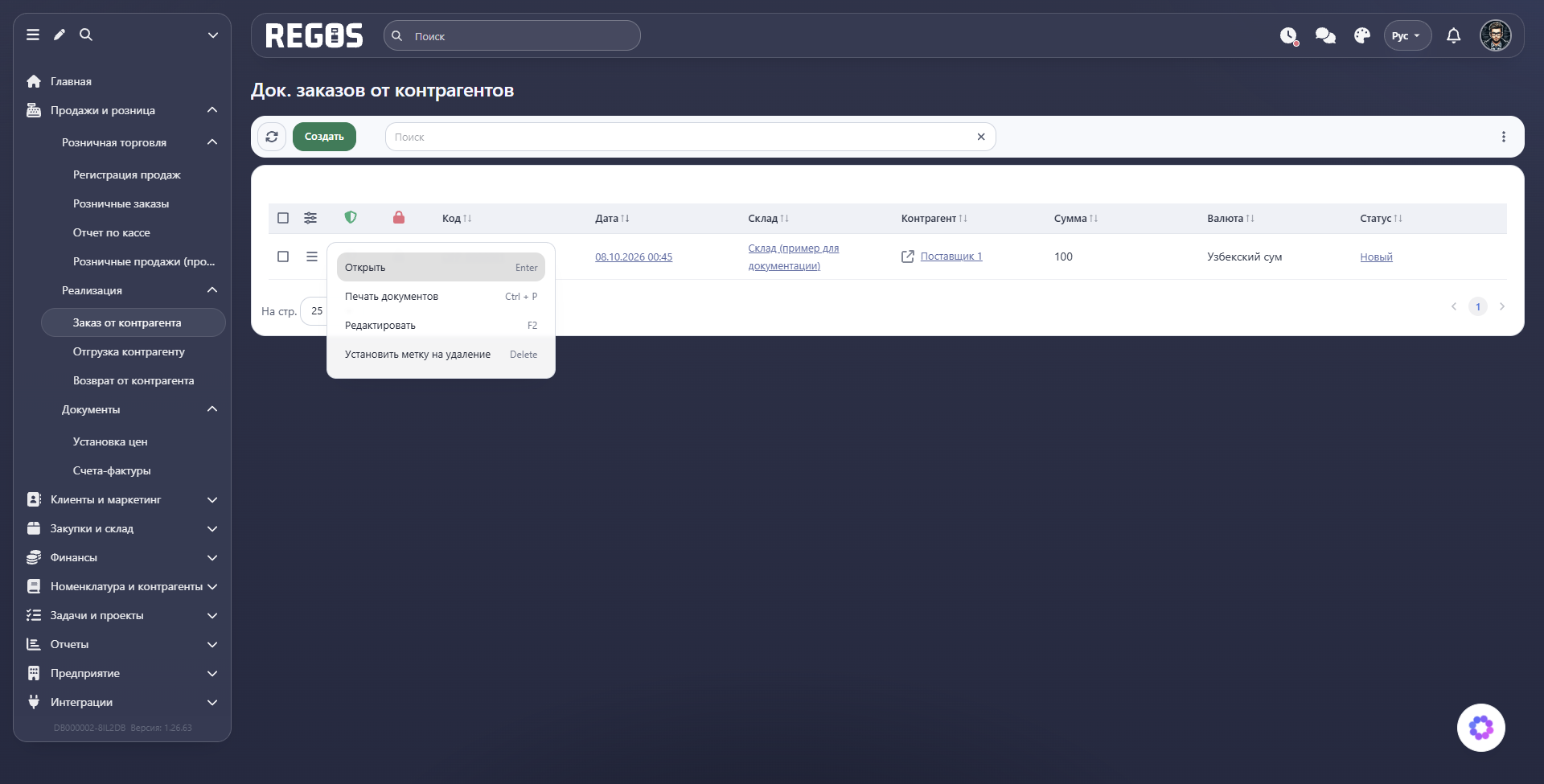Expand the sidebar header chevron dropdown

(213, 35)
